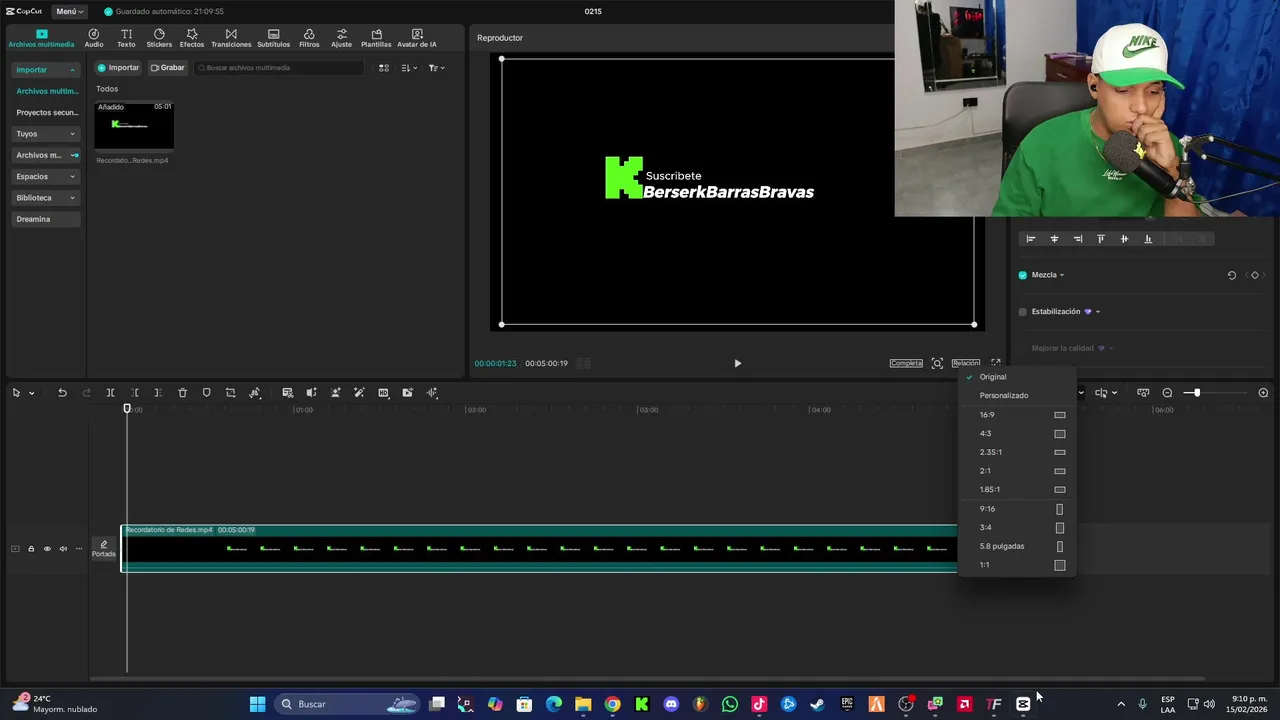This screenshot has height=720, width=1280.
Task: Split the clip at playhead
Action: coord(110,393)
